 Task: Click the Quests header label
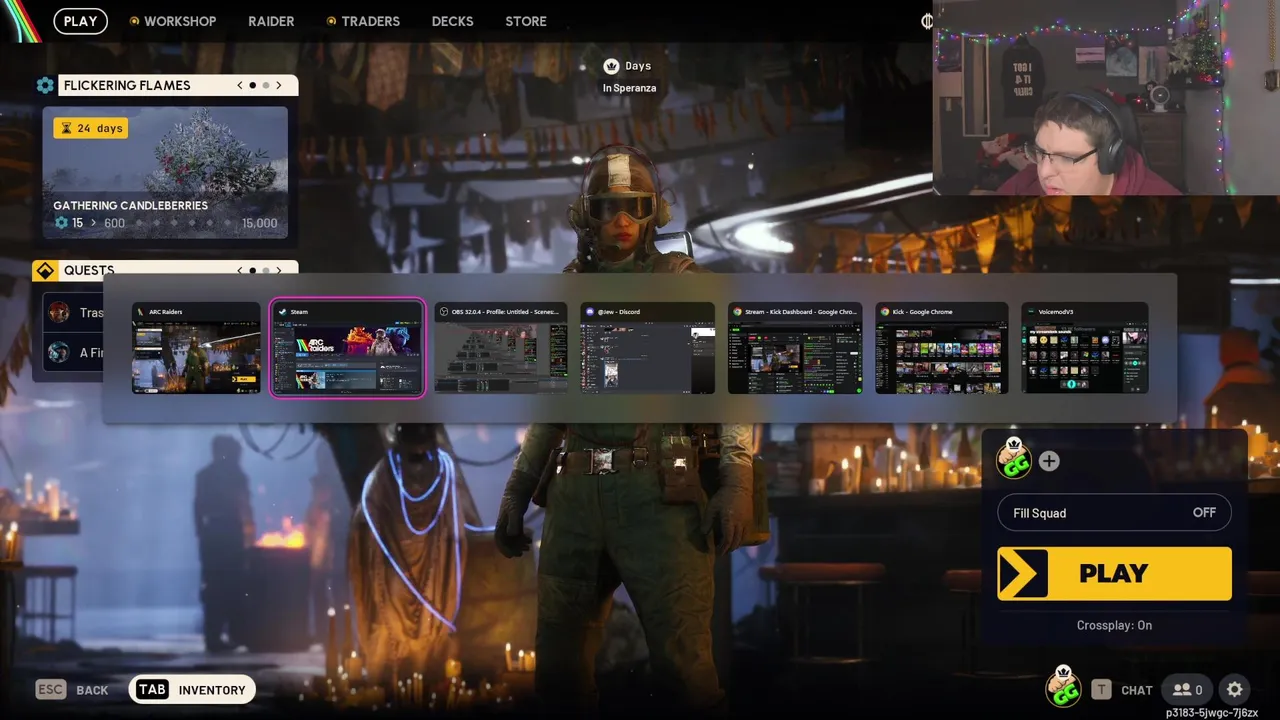coord(89,270)
